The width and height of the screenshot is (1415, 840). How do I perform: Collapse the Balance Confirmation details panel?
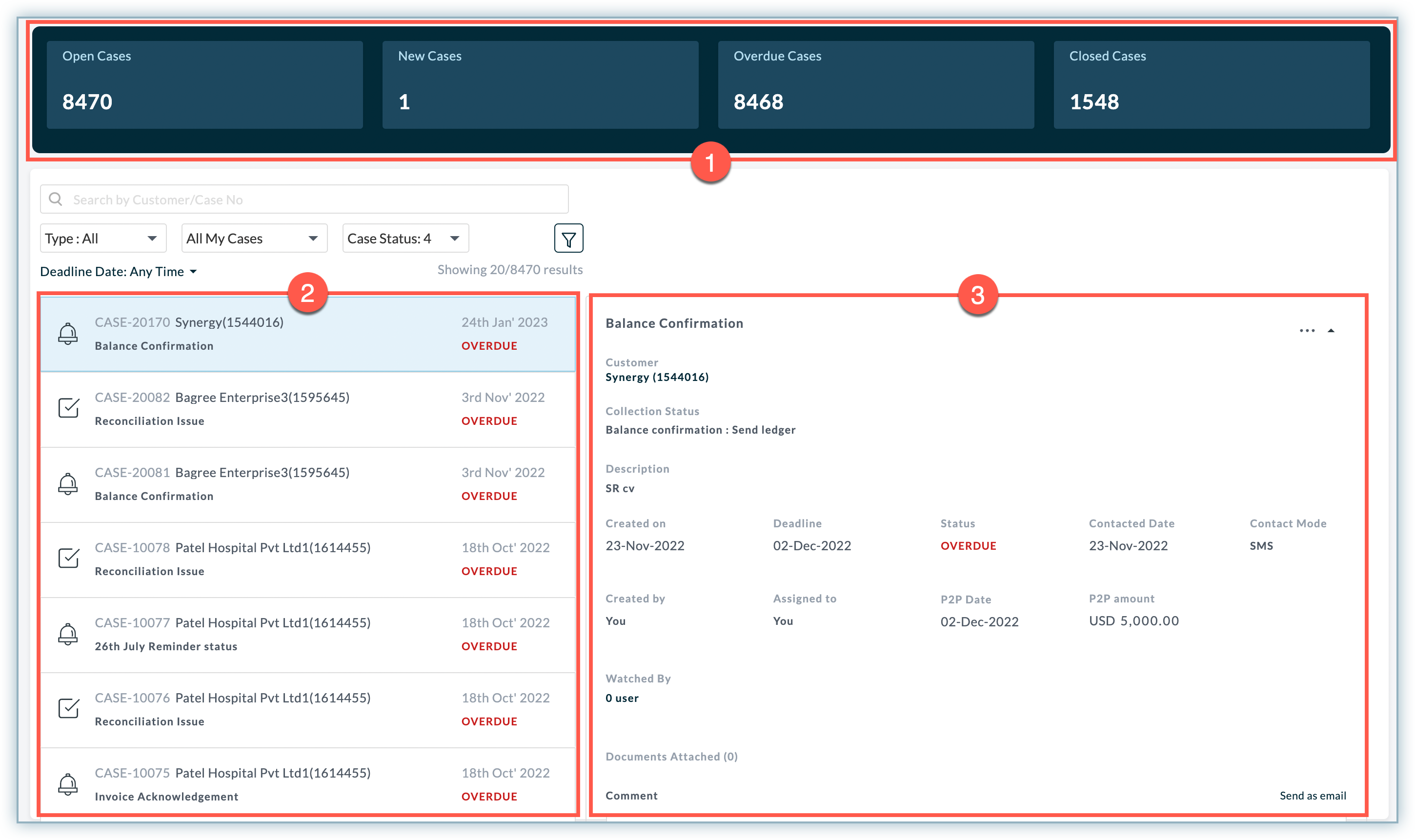click(x=1331, y=331)
